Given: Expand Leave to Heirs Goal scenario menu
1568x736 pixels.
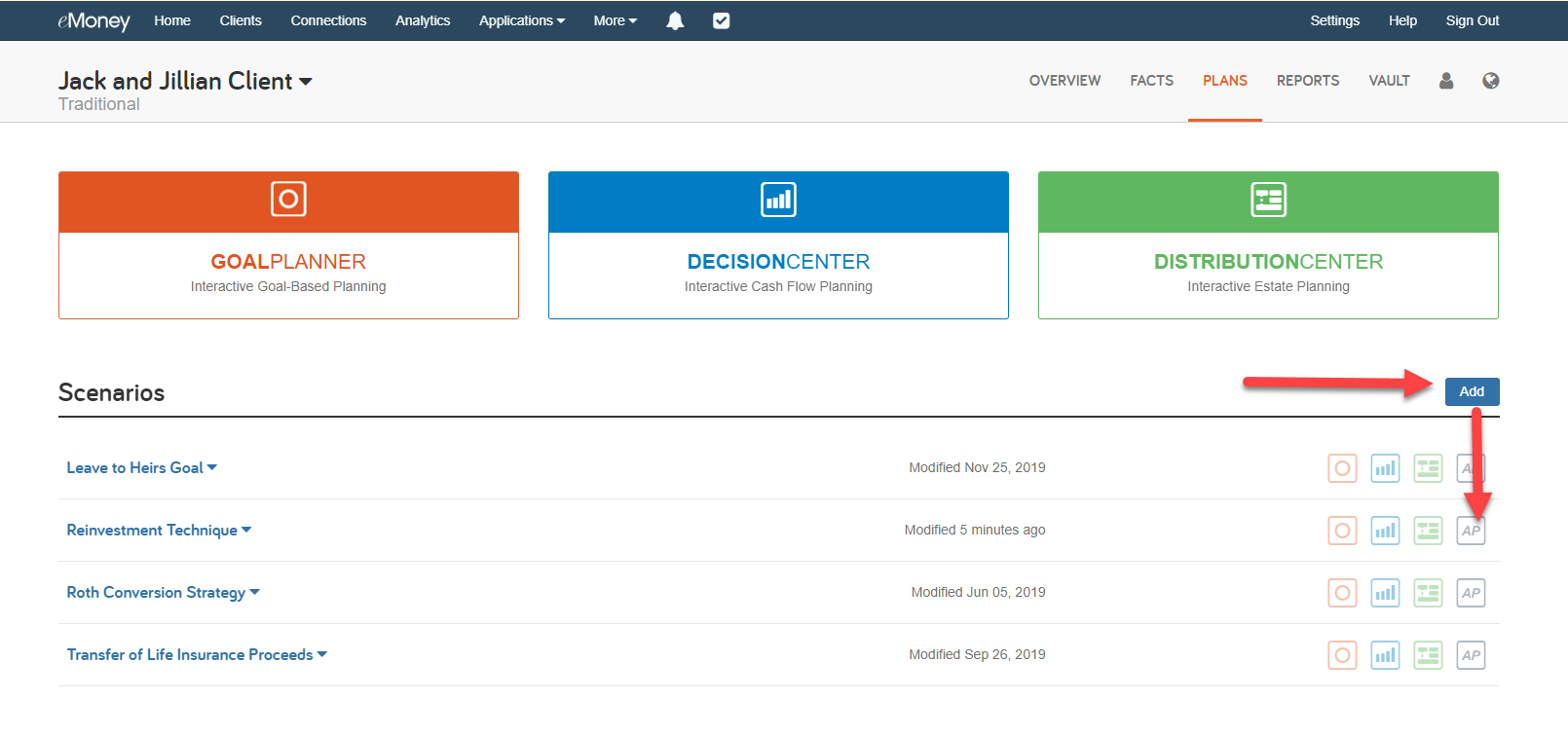Looking at the screenshot, I should tap(142, 468).
